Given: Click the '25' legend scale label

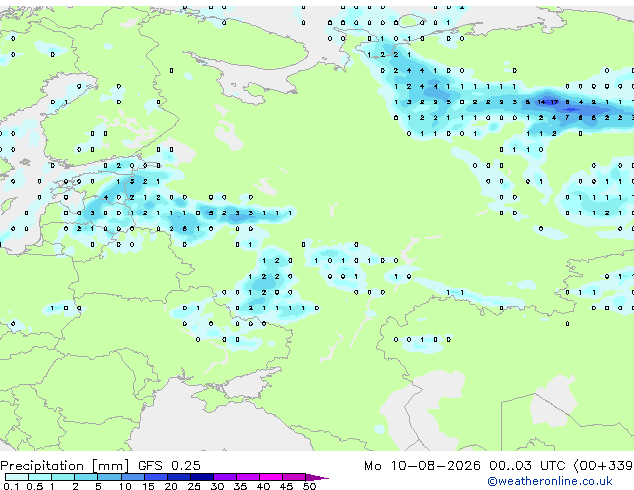Looking at the screenshot, I should (194, 486).
